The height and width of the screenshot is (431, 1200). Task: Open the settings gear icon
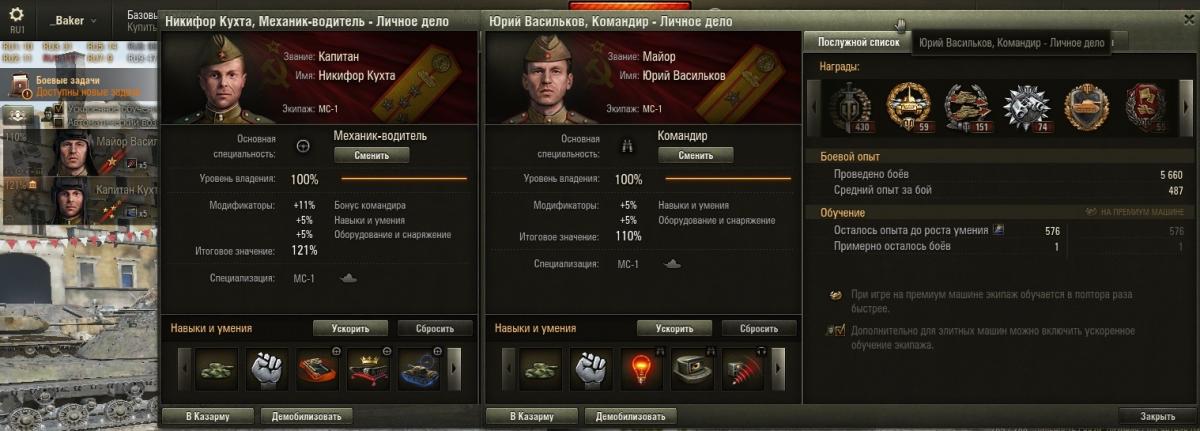tap(17, 18)
